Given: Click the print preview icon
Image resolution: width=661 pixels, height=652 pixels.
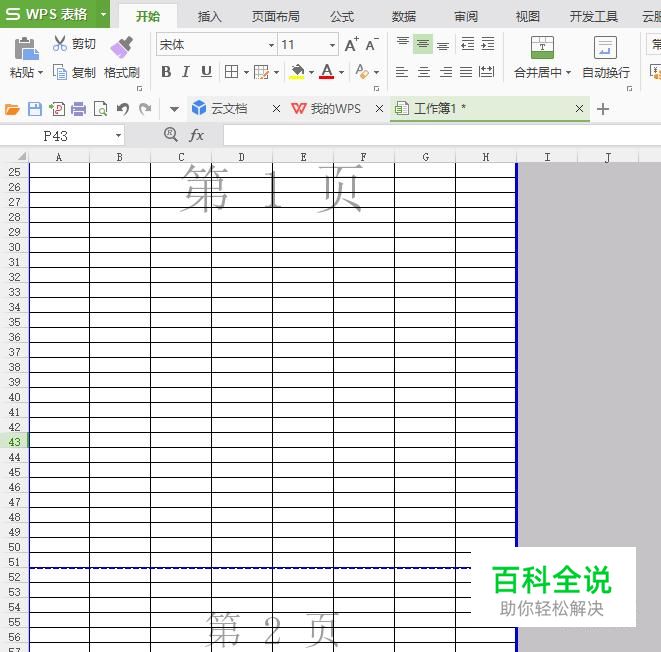Looking at the screenshot, I should [100, 109].
